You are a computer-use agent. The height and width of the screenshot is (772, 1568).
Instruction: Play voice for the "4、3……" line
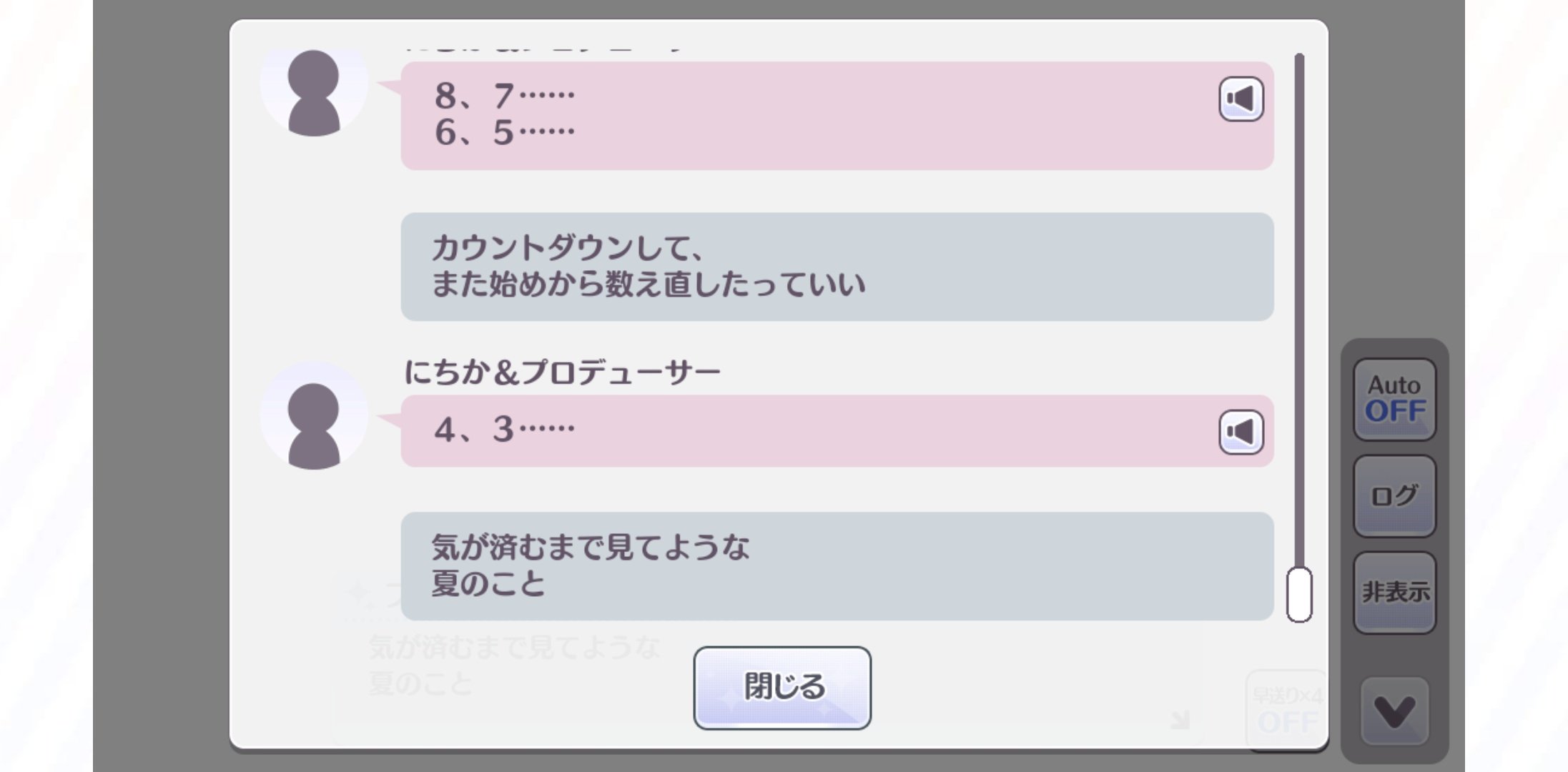pyautogui.click(x=1241, y=432)
